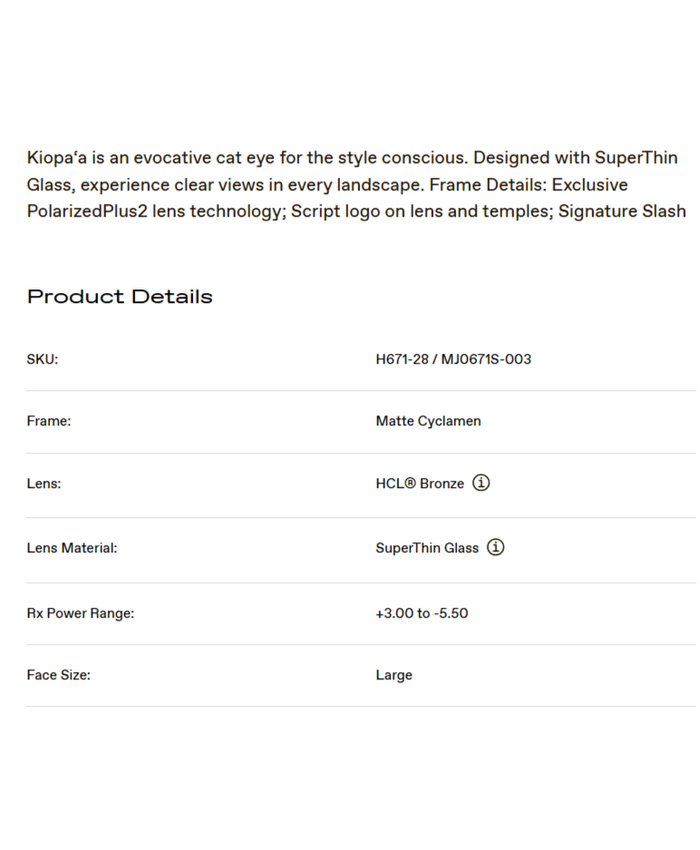Click the Lens: row label
Viewport: 700px width, 850px height.
[x=44, y=483]
